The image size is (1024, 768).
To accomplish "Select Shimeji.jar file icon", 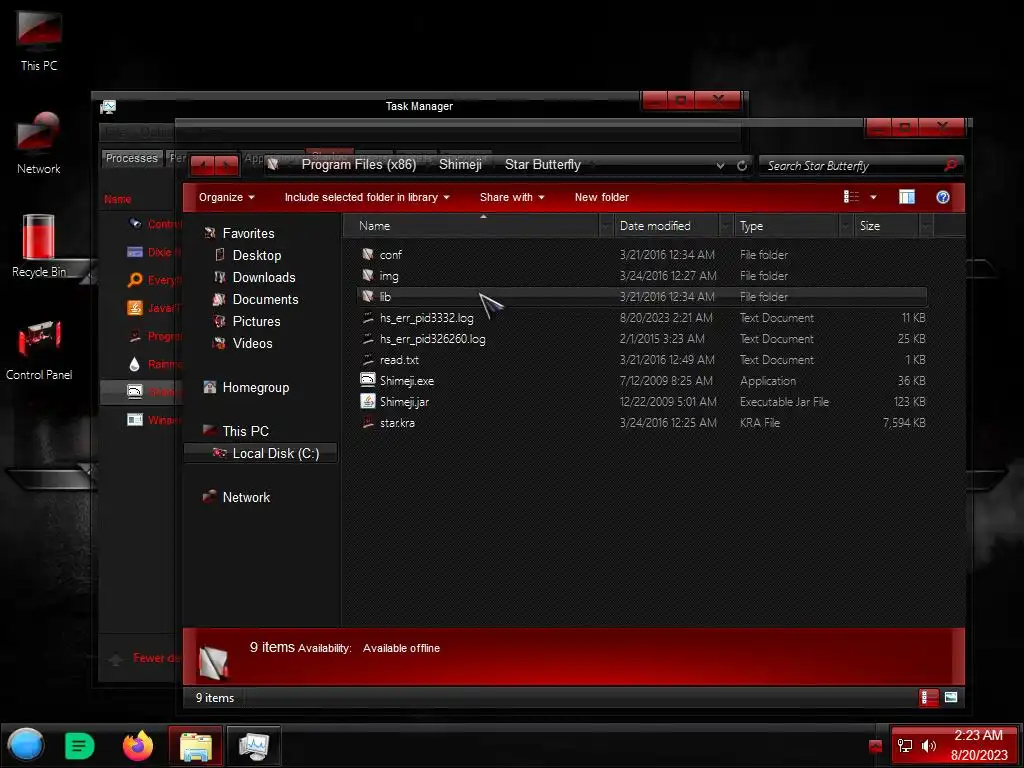I will [x=368, y=401].
